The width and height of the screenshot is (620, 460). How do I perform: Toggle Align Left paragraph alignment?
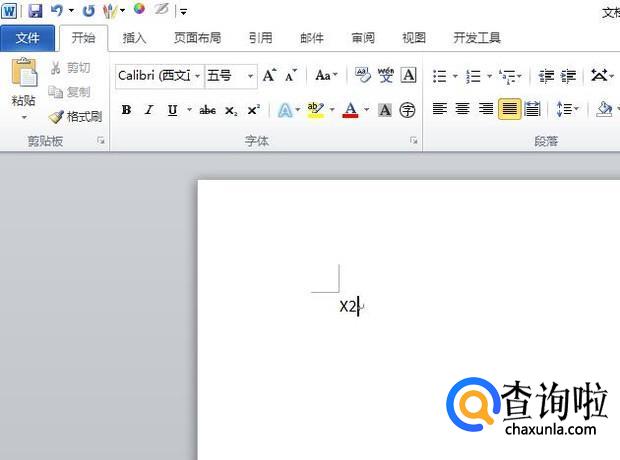click(440, 109)
